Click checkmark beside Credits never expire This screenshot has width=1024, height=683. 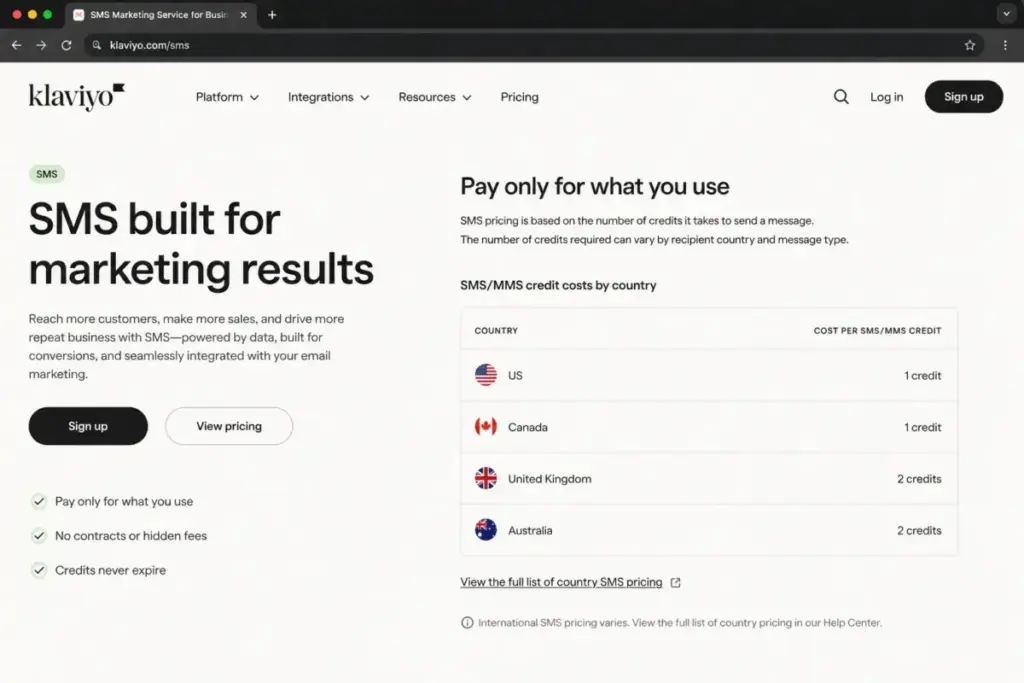(x=39, y=570)
